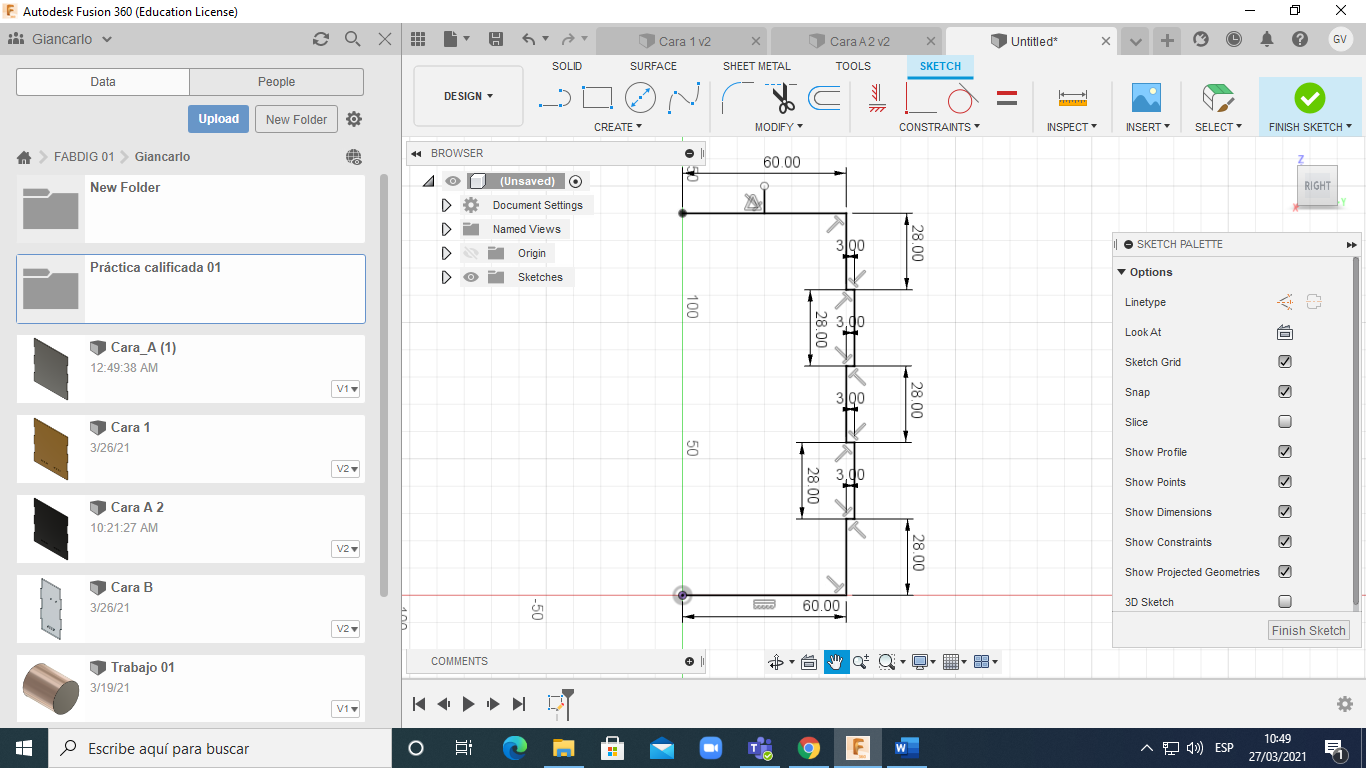This screenshot has height=768, width=1366.
Task: Toggle the Show Projected Geometries checkbox
Action: [x=1285, y=572]
